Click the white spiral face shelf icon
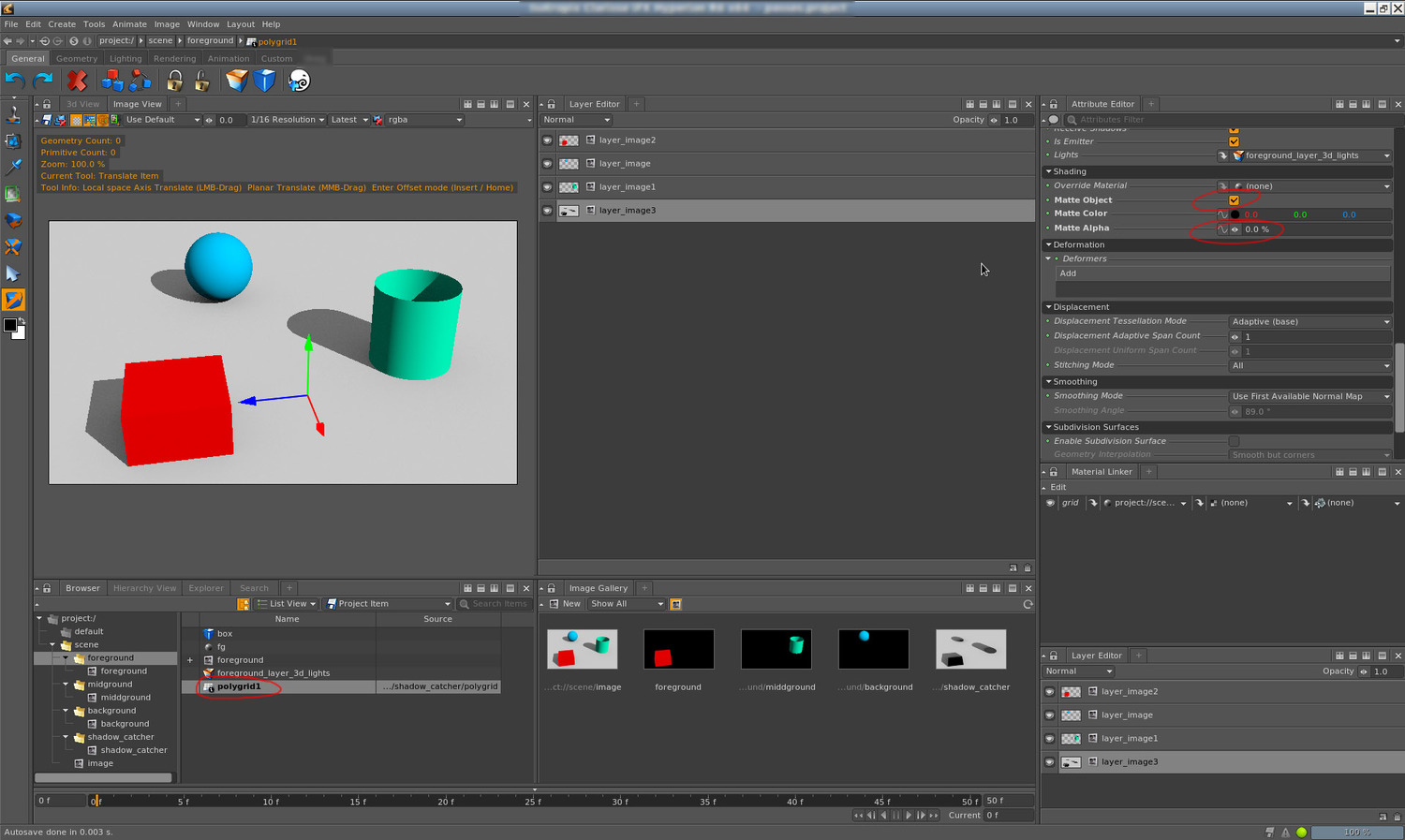The width and height of the screenshot is (1405, 840). pos(299,81)
